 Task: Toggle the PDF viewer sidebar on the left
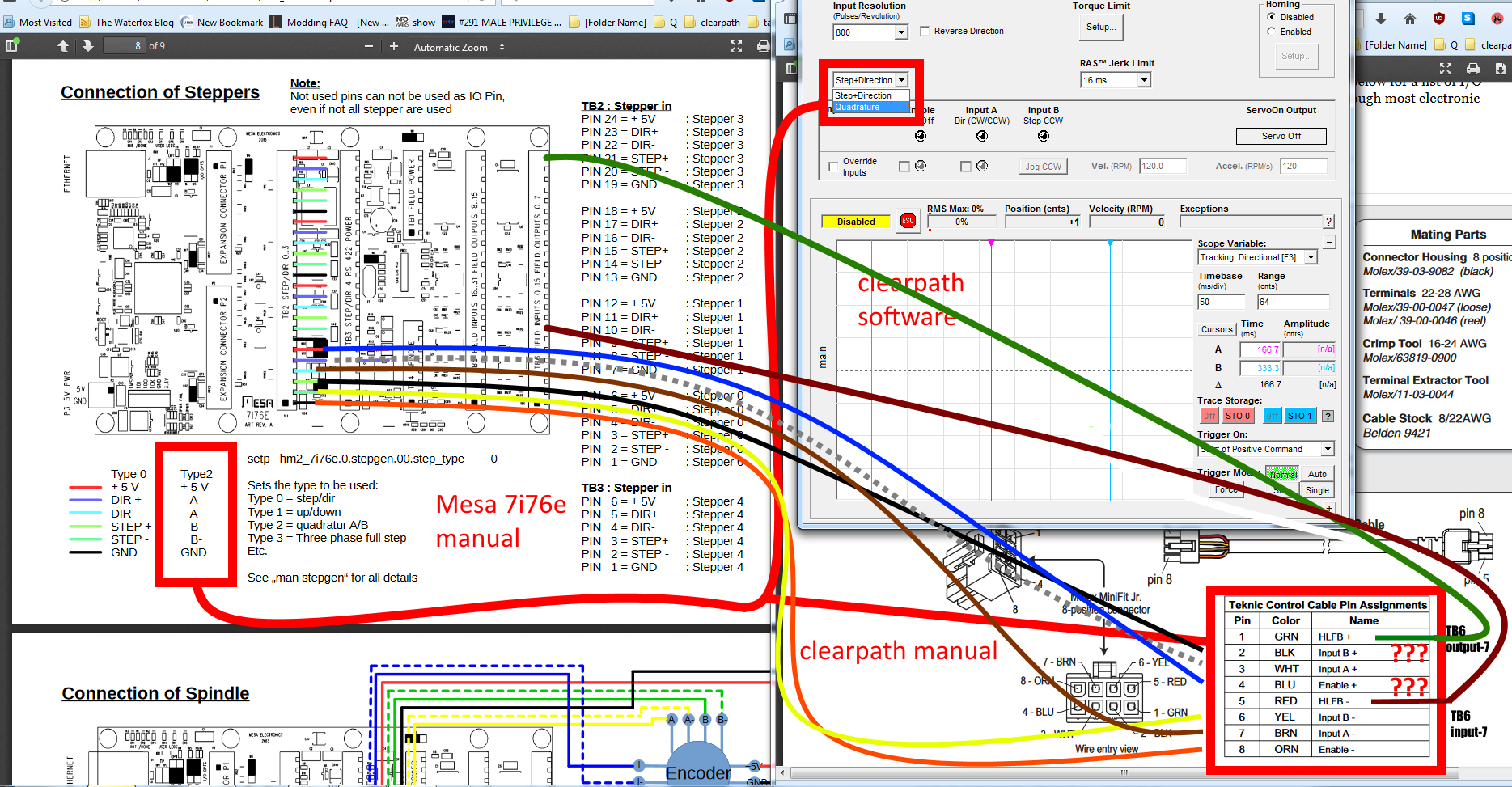(x=11, y=46)
